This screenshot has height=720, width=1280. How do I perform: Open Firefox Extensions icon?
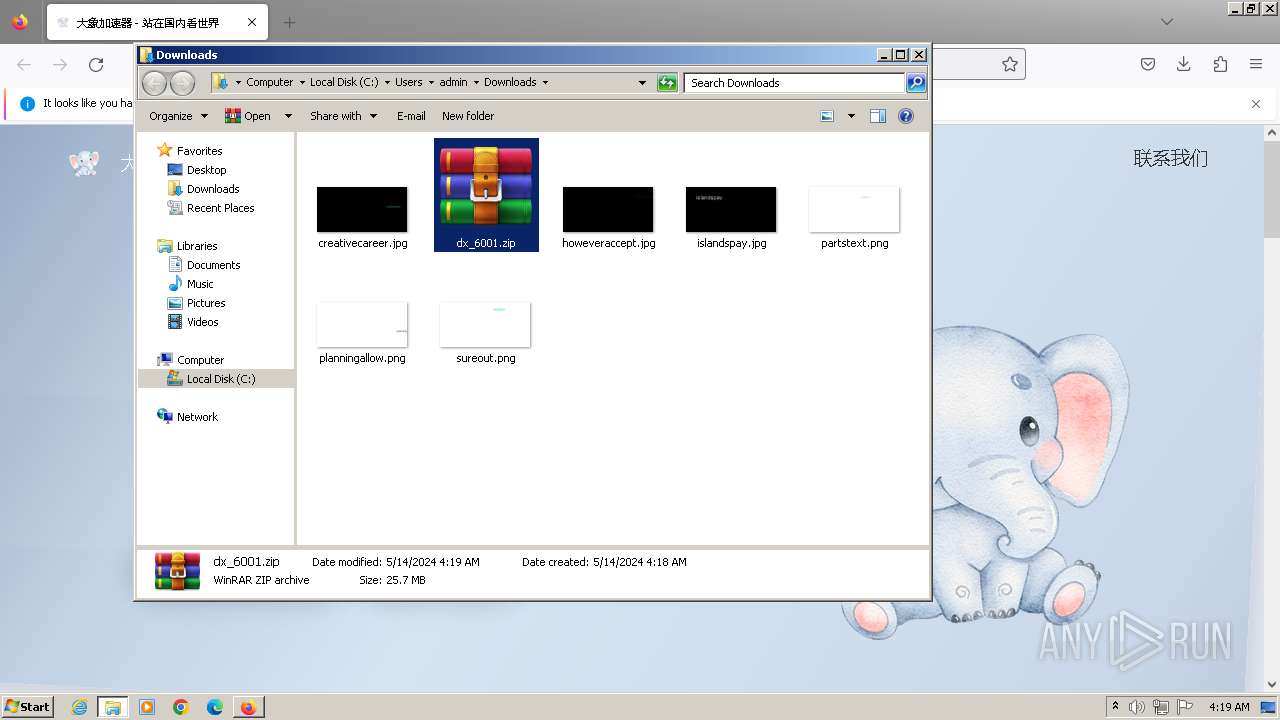[x=1220, y=64]
